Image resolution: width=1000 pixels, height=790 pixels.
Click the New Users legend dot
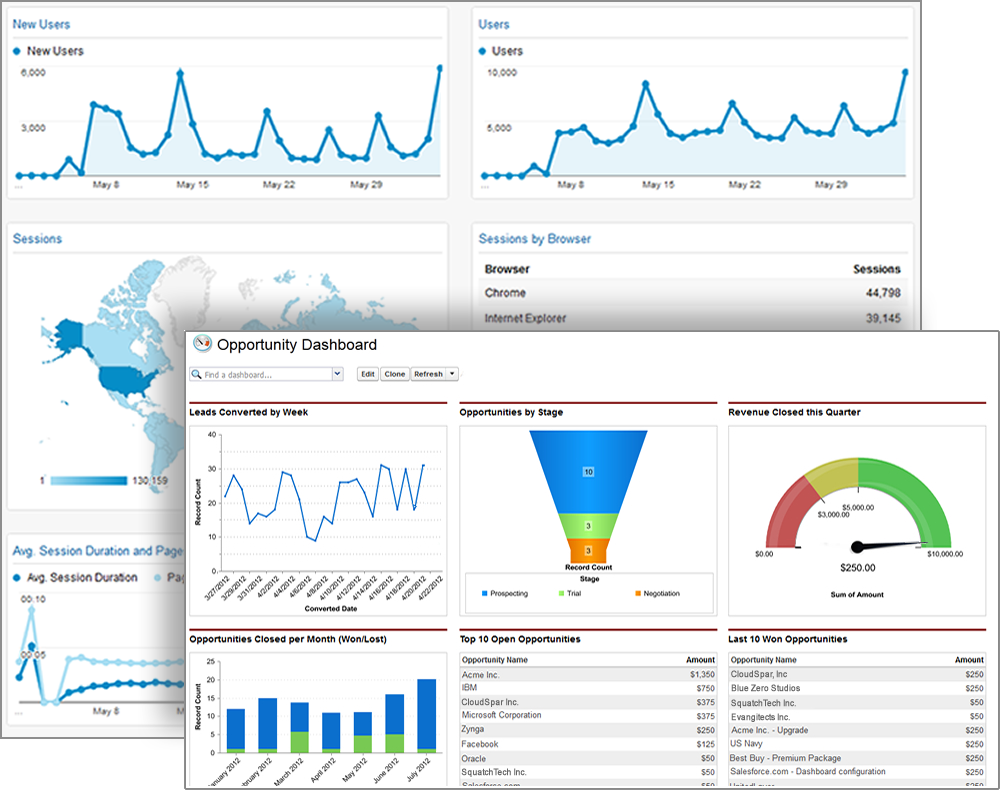coord(17,51)
